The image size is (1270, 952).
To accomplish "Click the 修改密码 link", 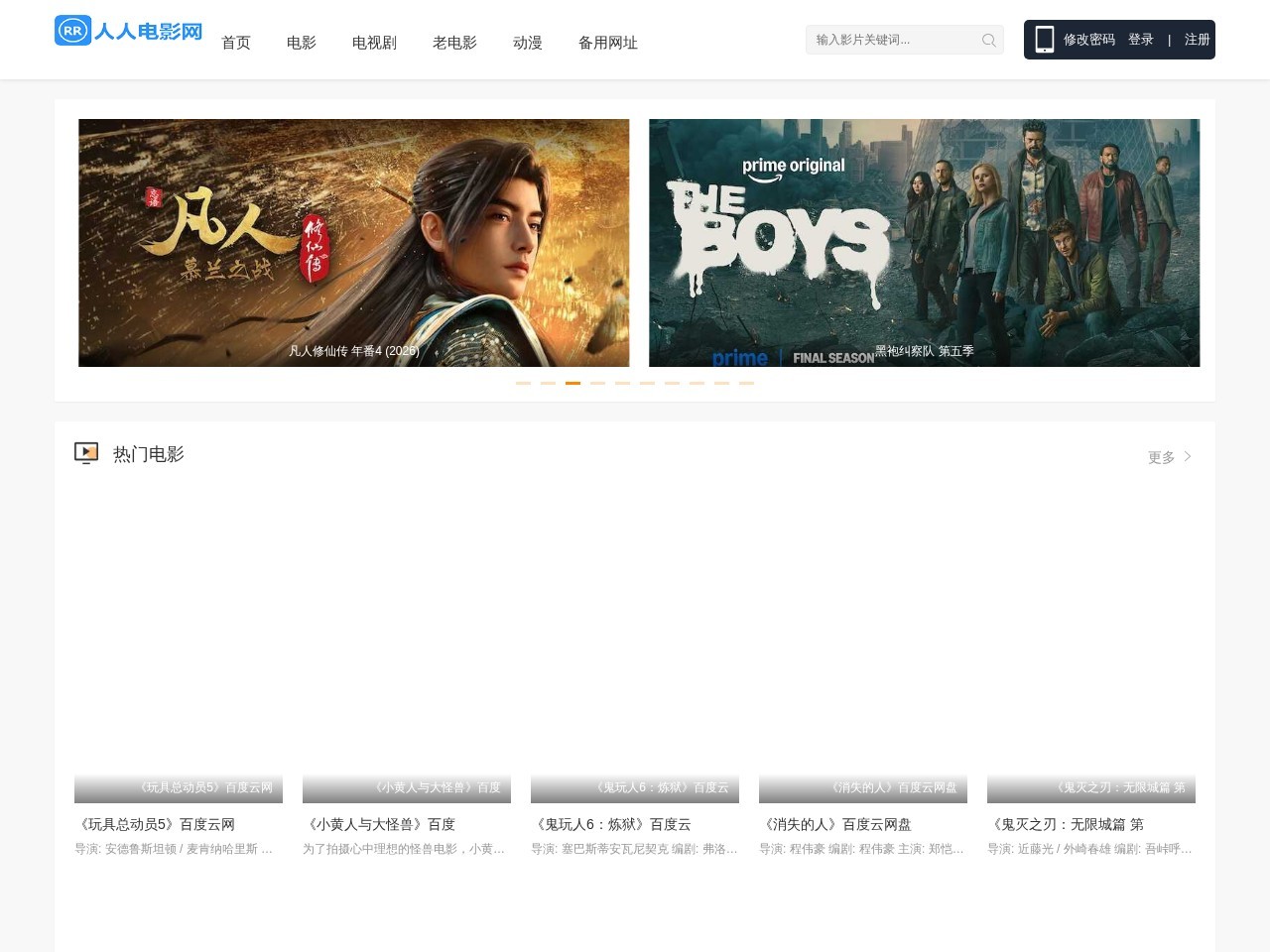I will pyautogui.click(x=1089, y=40).
